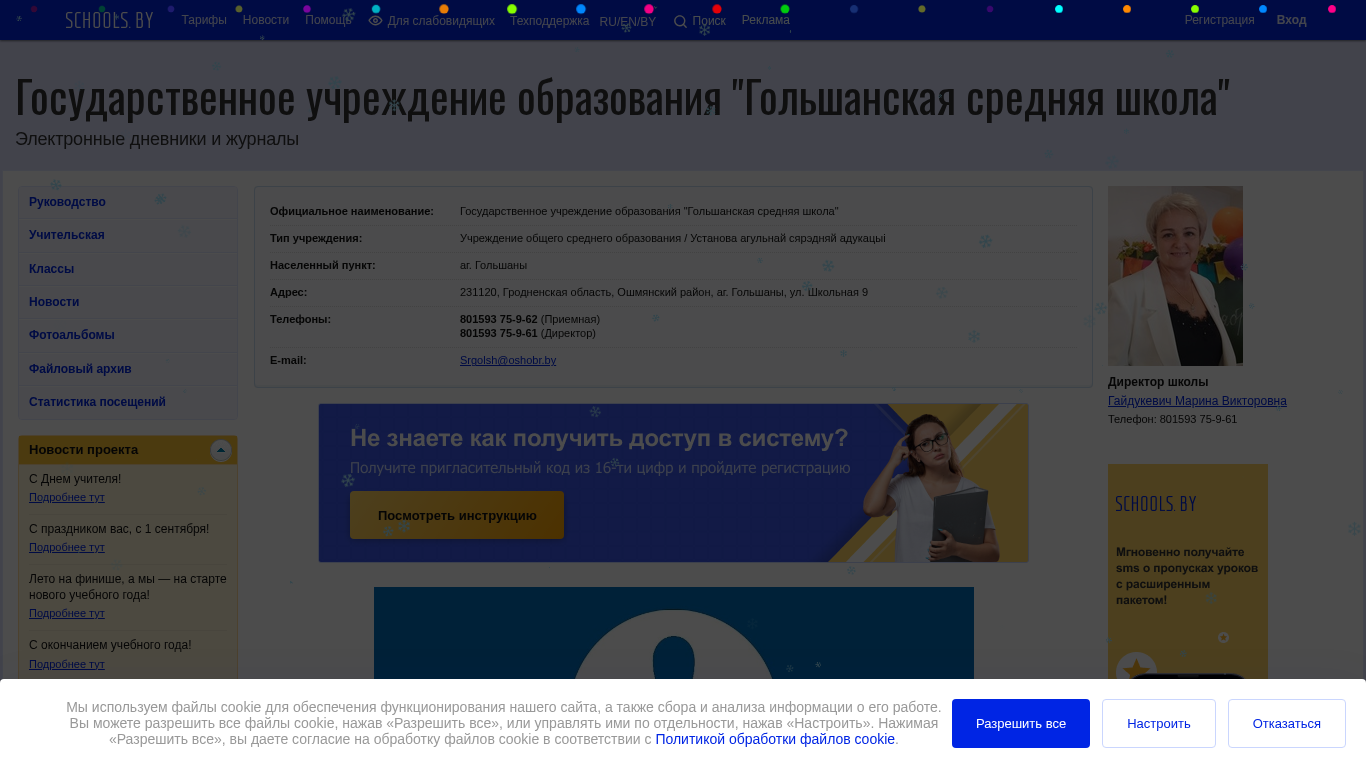Screen dimensions: 1366x768
Task: Open Статистика посещений in the sidebar
Action: coord(127,402)
